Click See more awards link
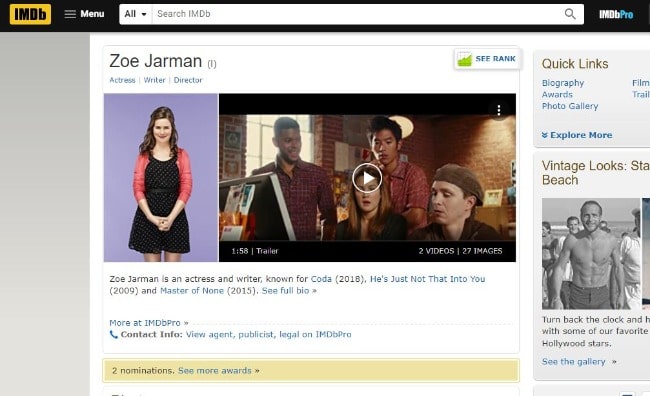Image resolution: width=650 pixels, height=396 pixels. click(218, 370)
